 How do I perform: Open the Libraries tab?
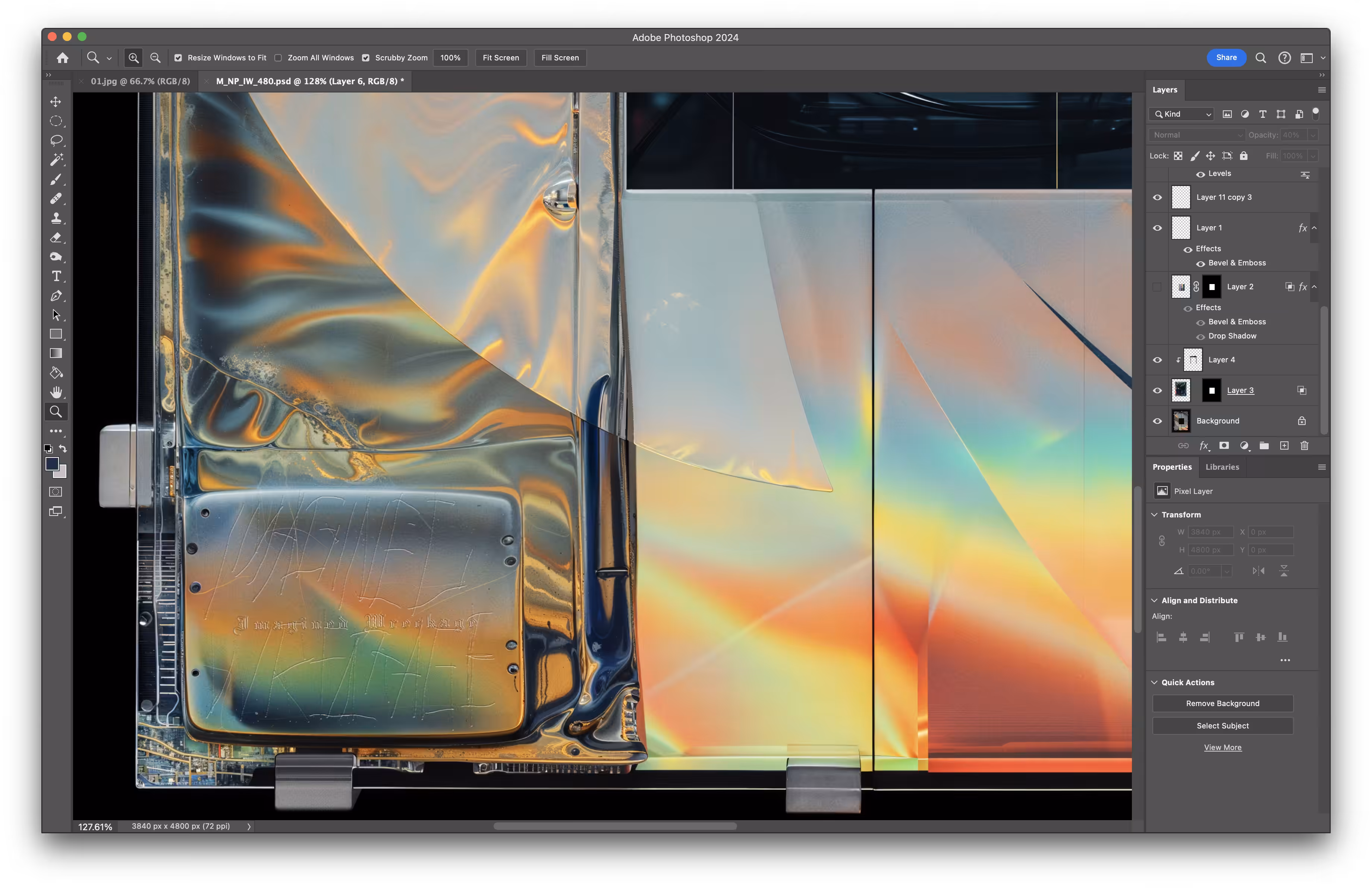(x=1222, y=467)
